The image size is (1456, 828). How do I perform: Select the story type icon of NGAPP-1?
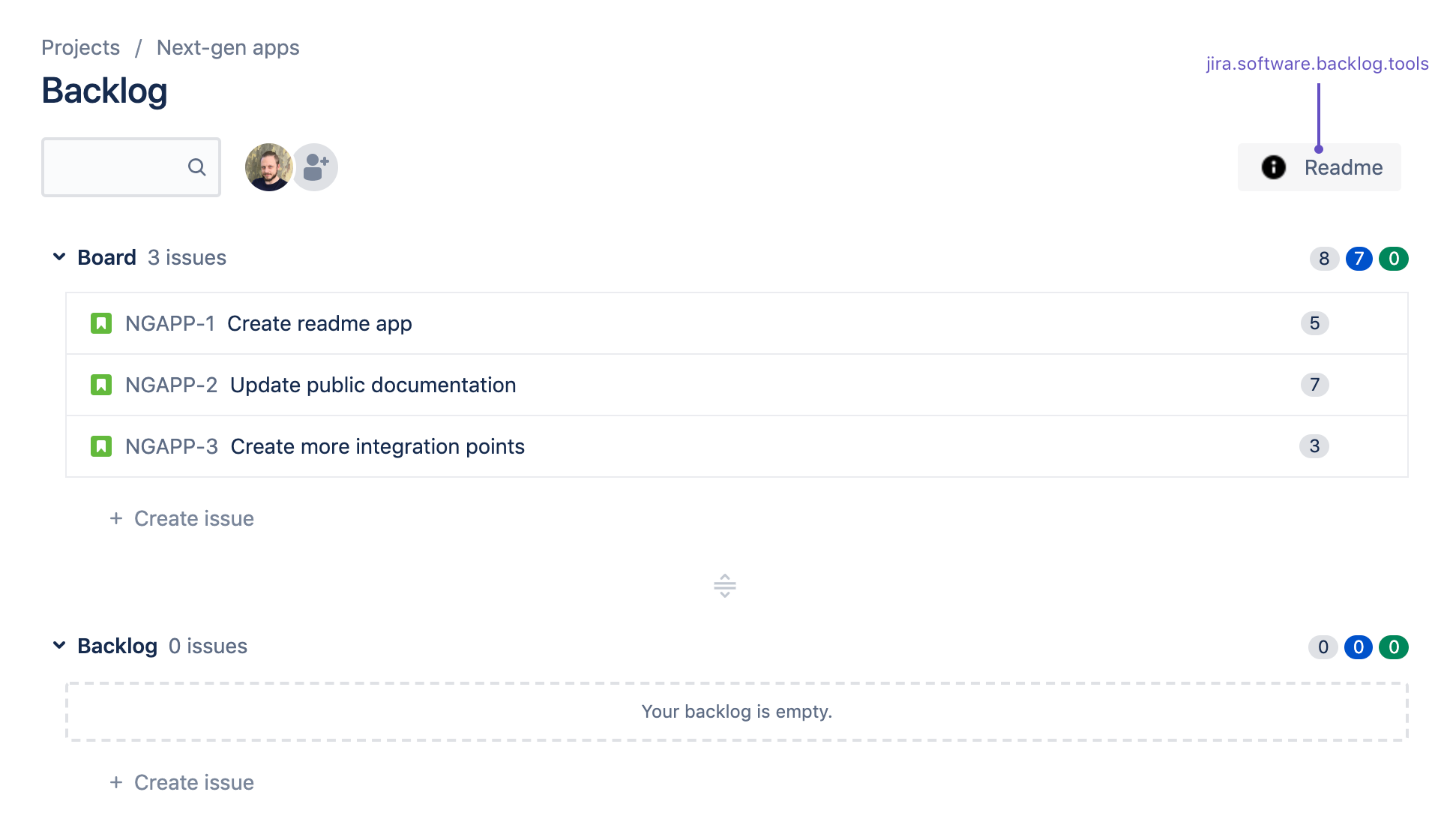tap(101, 322)
